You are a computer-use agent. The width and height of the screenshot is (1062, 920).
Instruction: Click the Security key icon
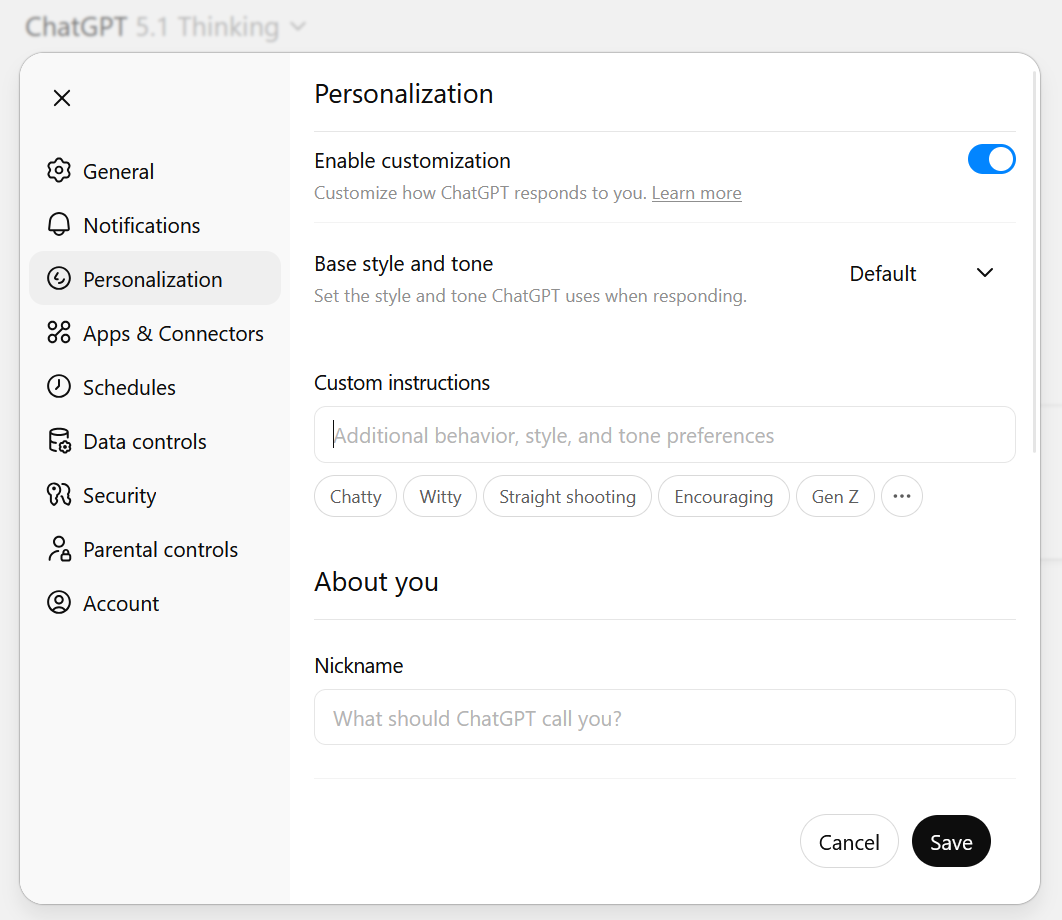59,495
